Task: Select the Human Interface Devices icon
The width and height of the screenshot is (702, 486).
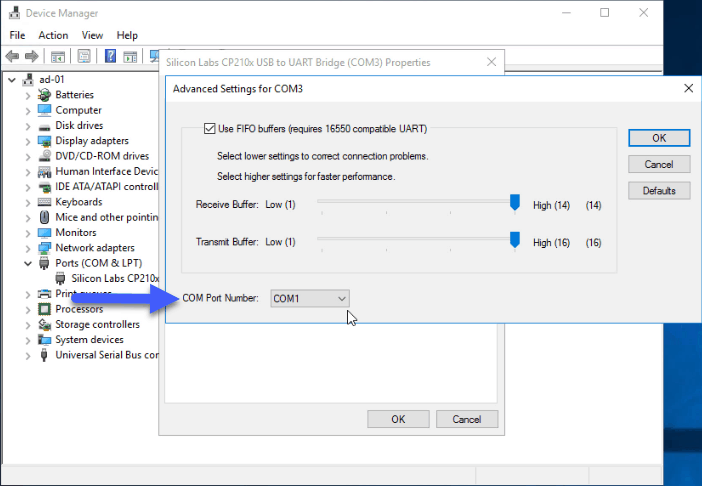Action: click(x=44, y=171)
